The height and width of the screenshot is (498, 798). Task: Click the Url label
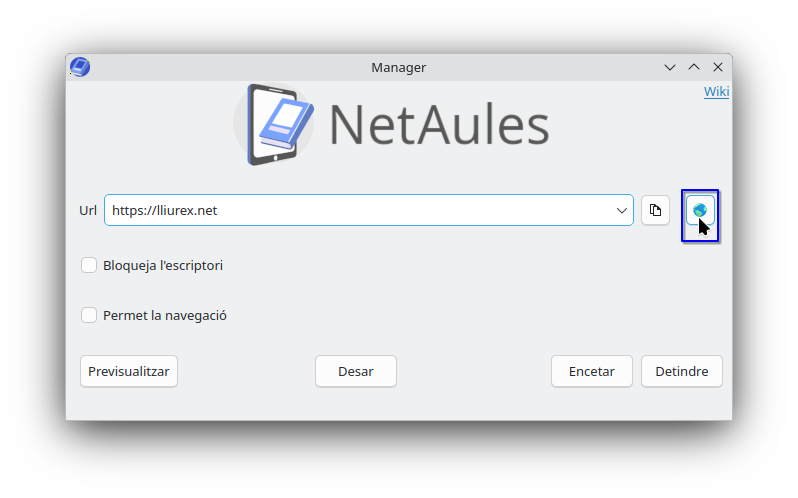[88, 210]
